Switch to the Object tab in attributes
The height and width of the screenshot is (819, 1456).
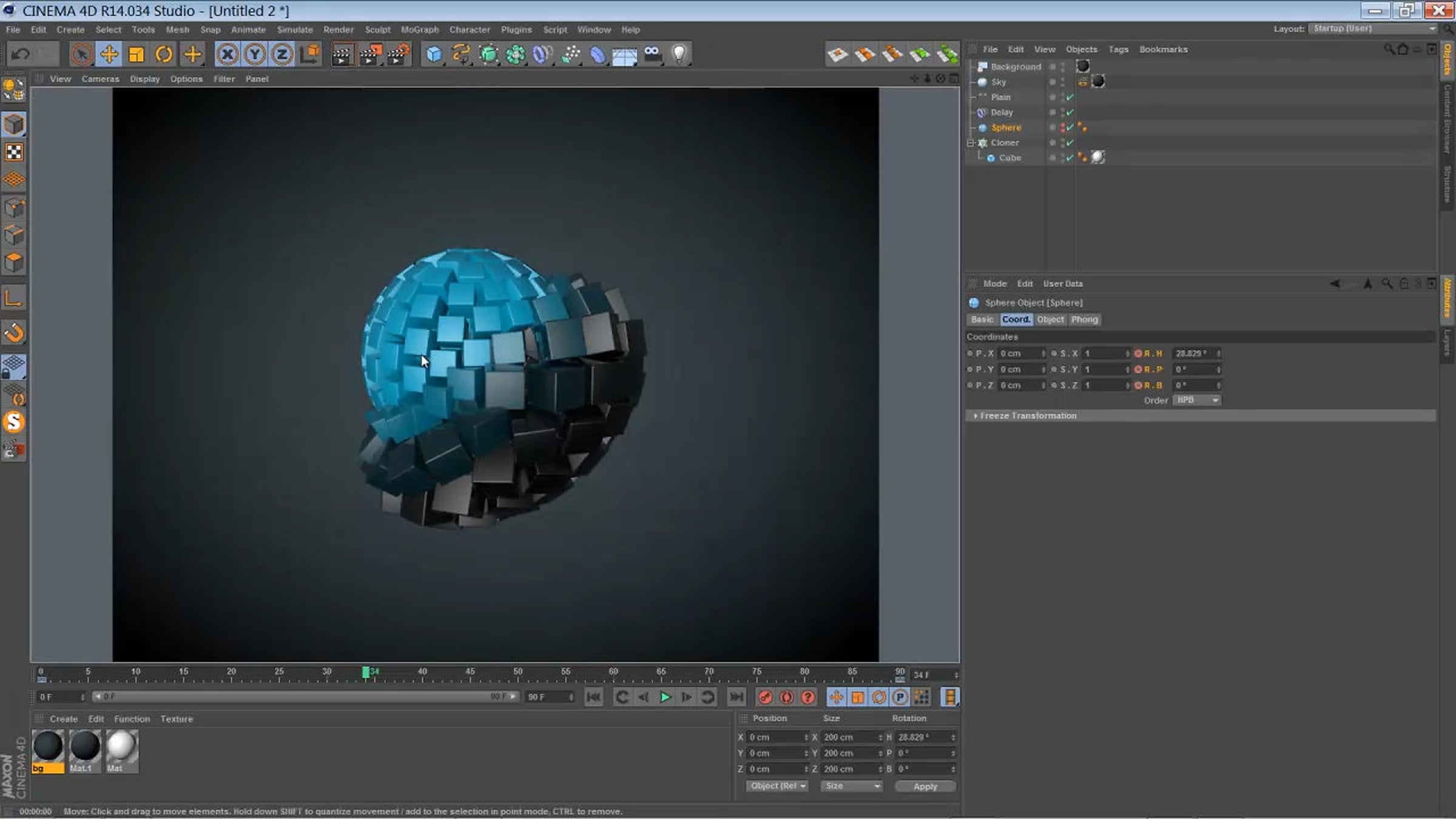click(1050, 320)
